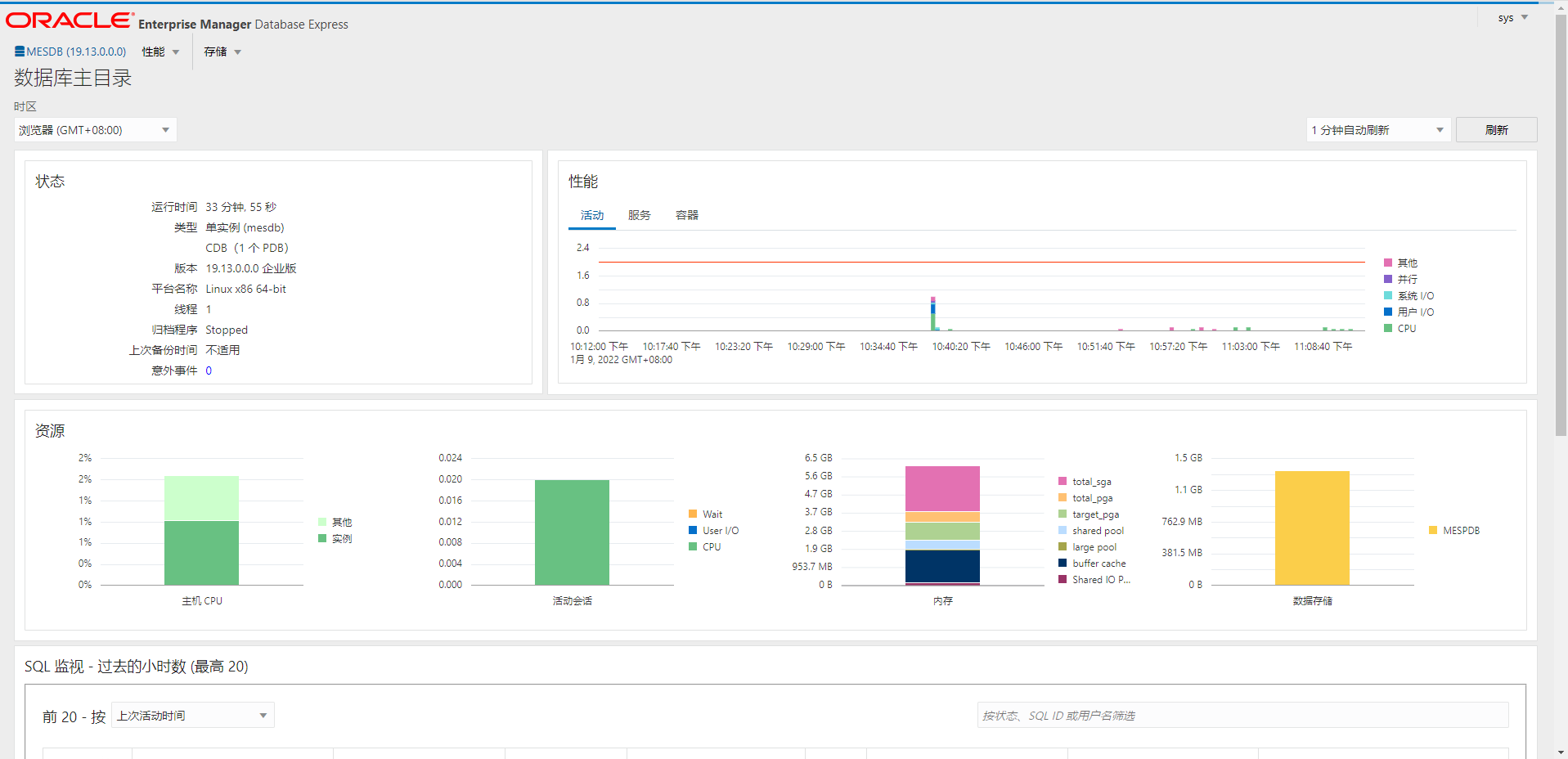Open the 存储 menu
This screenshot has height=759, width=1568.
click(x=222, y=52)
